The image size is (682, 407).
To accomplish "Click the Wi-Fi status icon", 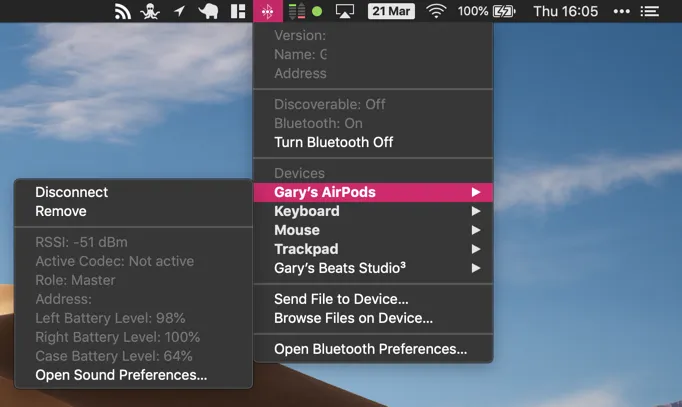I will pyautogui.click(x=436, y=12).
